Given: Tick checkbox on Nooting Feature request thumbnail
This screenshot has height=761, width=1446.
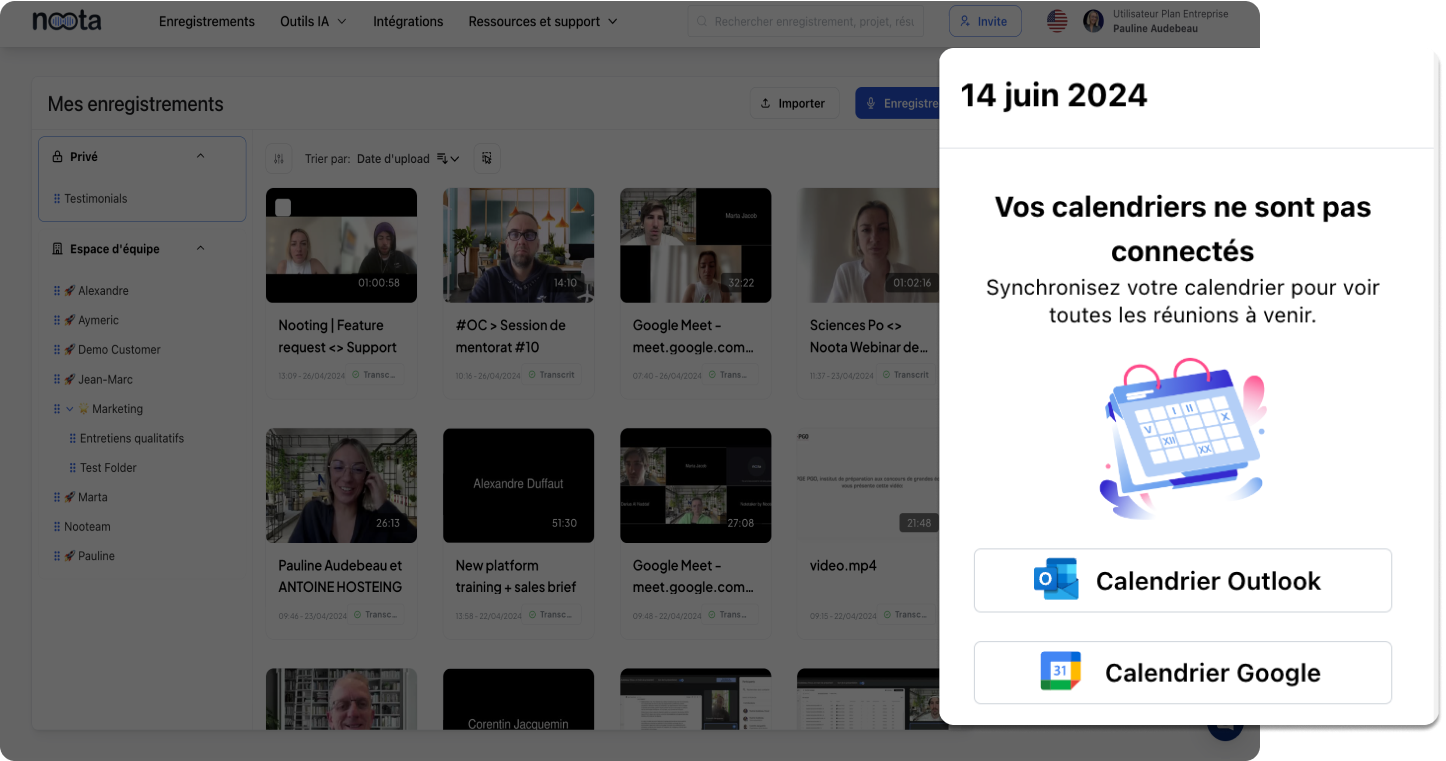Looking at the screenshot, I should pyautogui.click(x=283, y=207).
